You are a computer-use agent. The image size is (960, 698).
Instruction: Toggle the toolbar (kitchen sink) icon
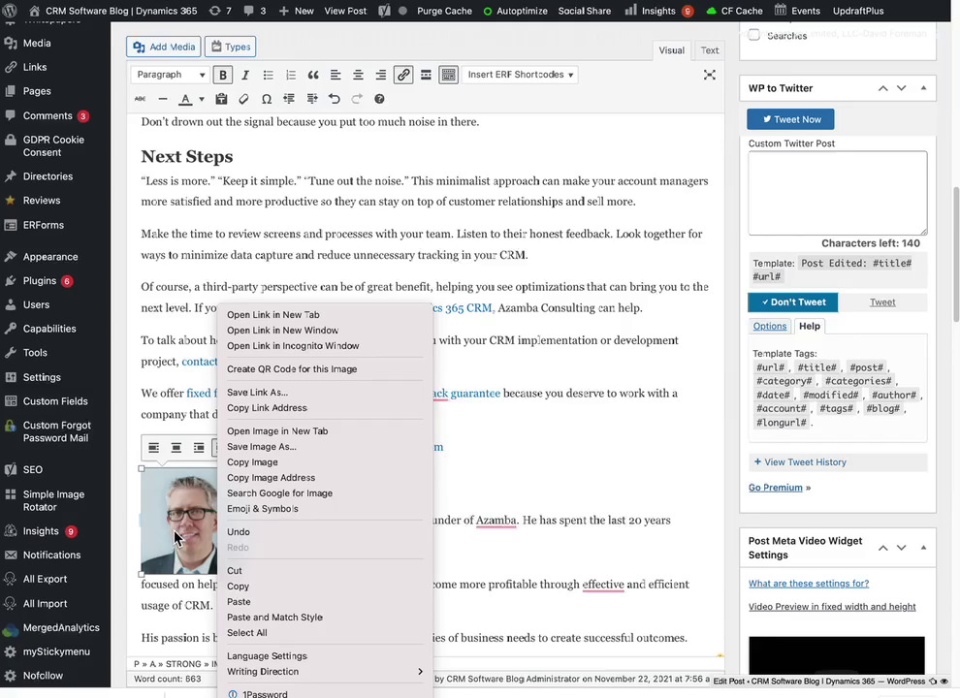click(x=448, y=75)
